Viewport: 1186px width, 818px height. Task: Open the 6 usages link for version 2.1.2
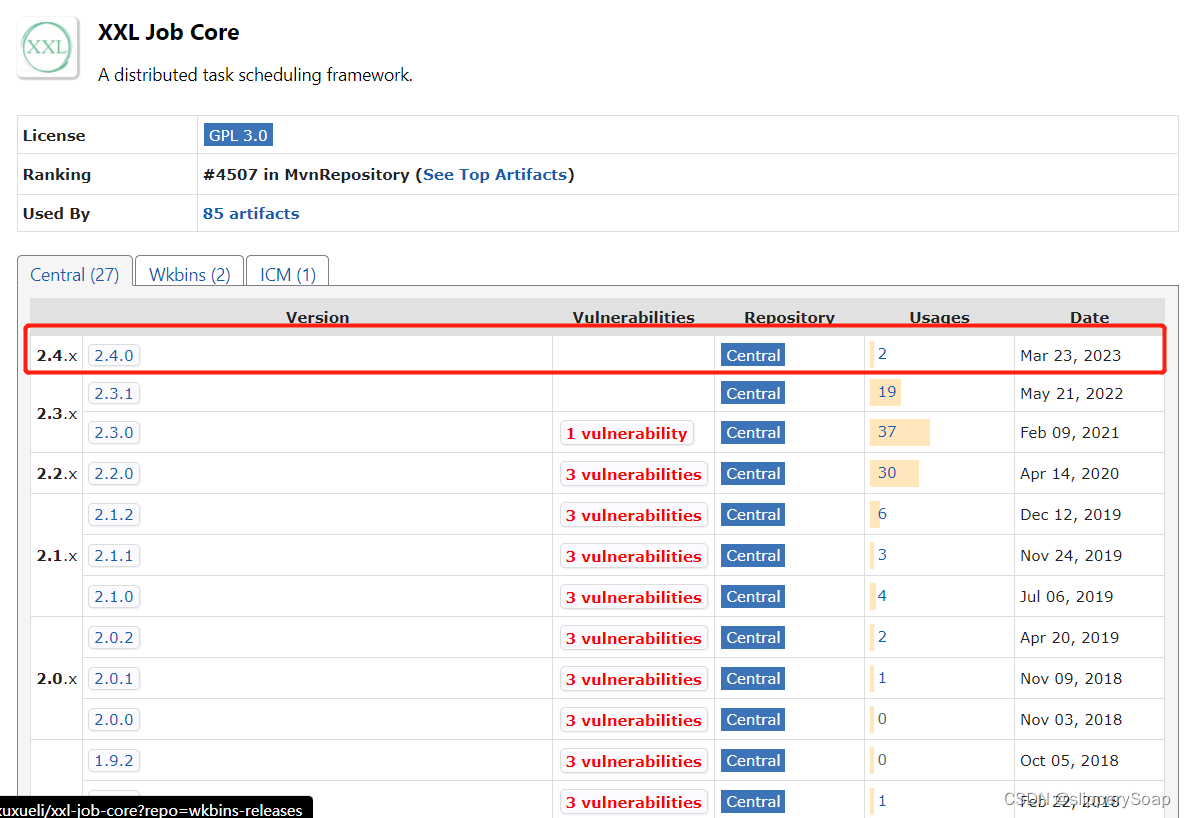pos(882,514)
